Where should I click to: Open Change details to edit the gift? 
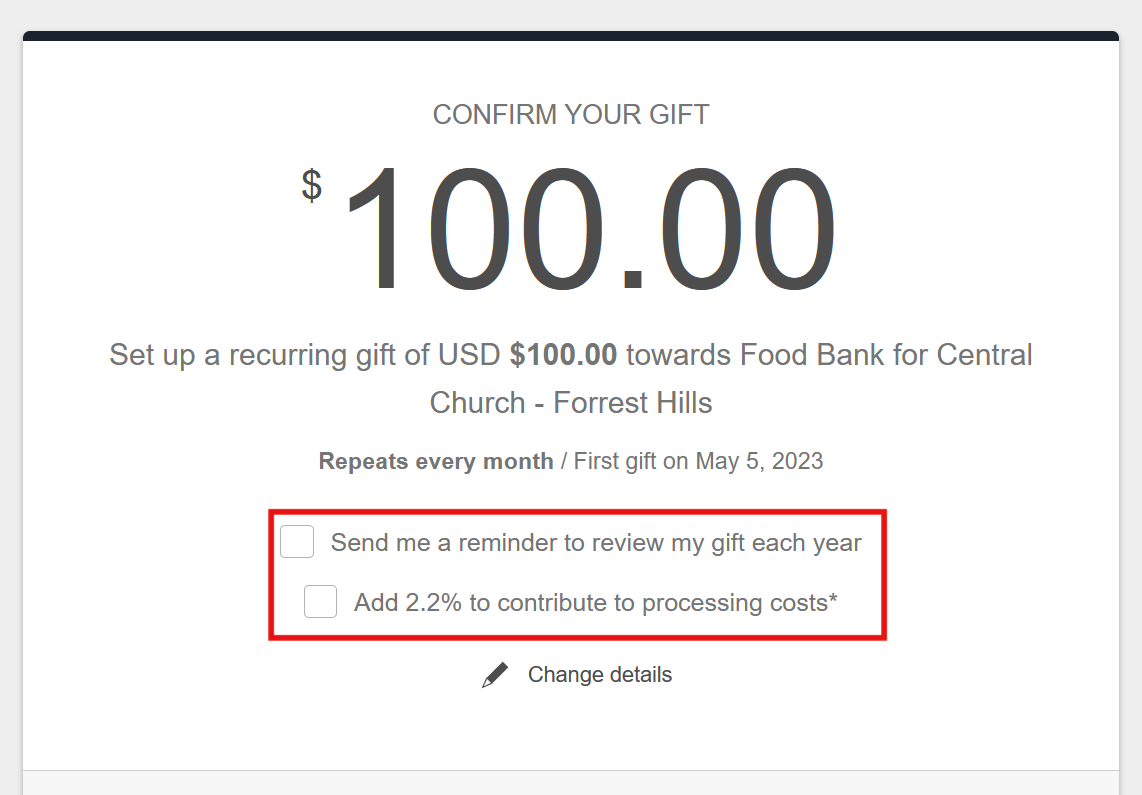pyautogui.click(x=600, y=674)
